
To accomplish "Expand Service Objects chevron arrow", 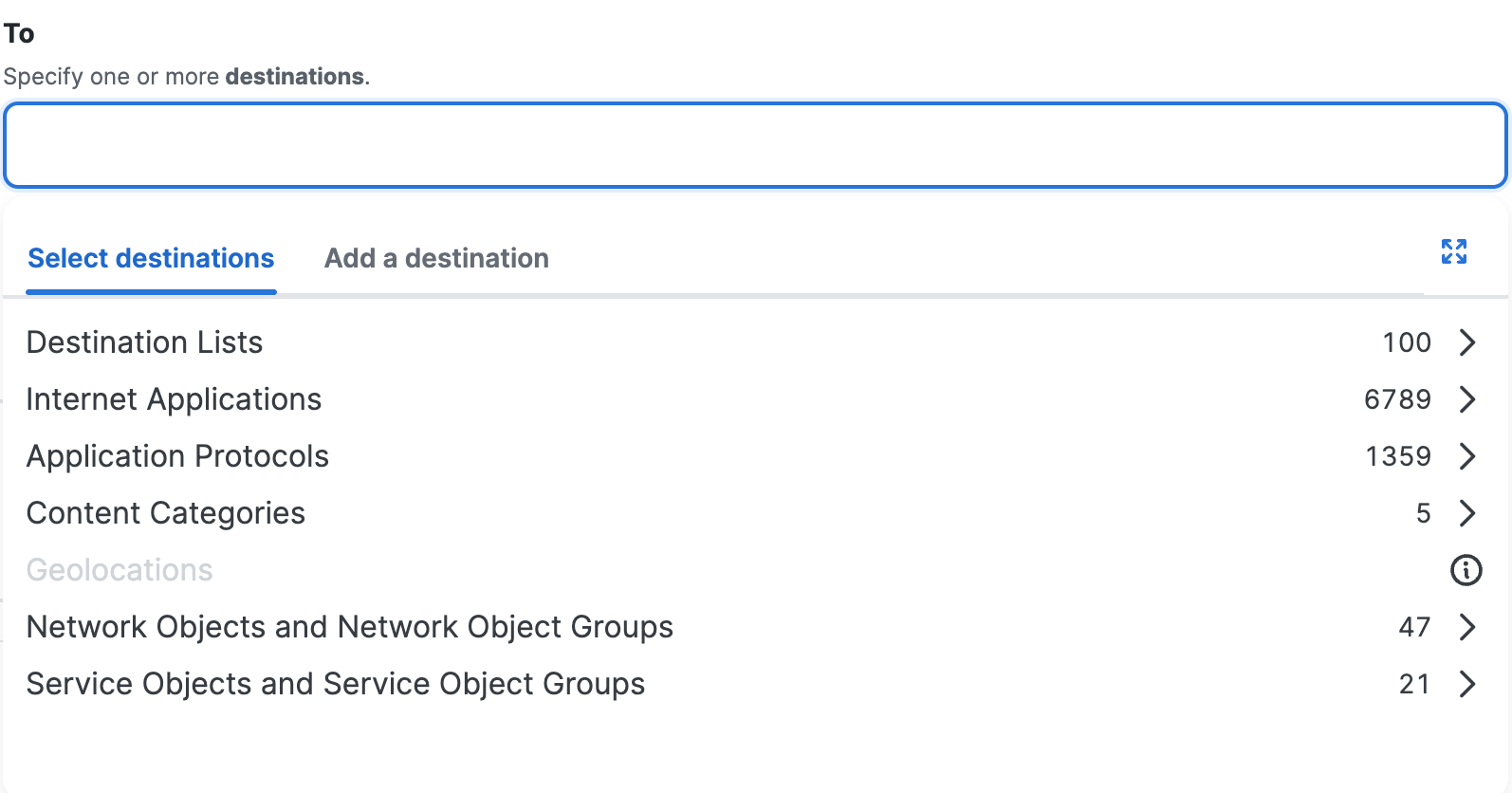I will [x=1467, y=684].
